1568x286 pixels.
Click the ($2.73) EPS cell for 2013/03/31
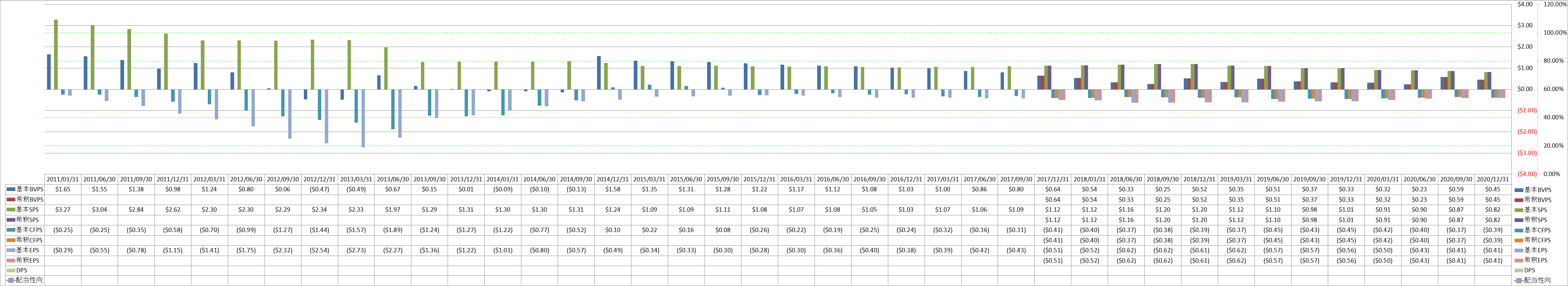point(356,250)
